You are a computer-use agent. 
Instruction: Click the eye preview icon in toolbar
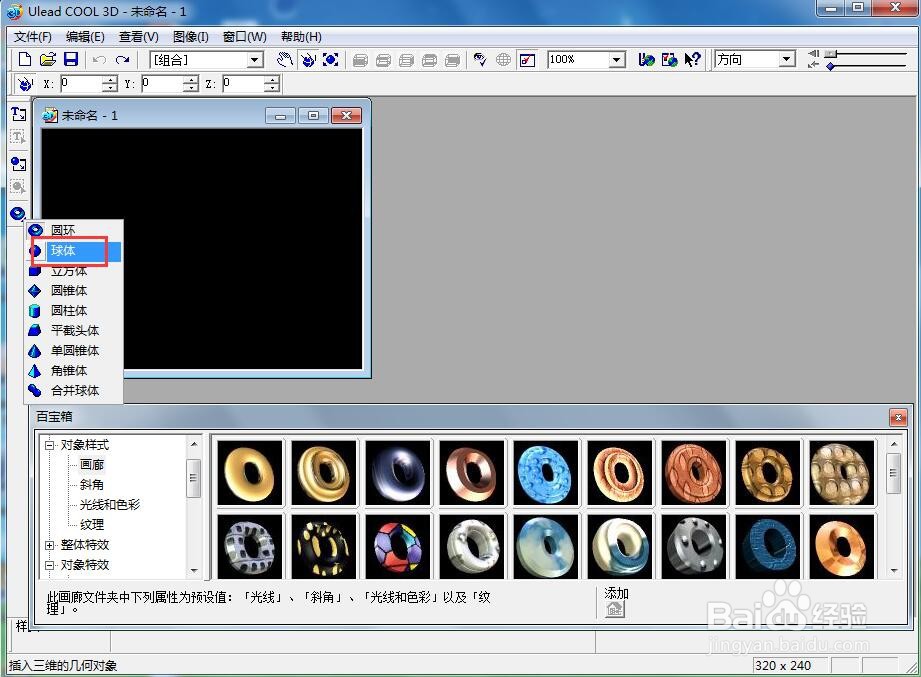point(480,59)
